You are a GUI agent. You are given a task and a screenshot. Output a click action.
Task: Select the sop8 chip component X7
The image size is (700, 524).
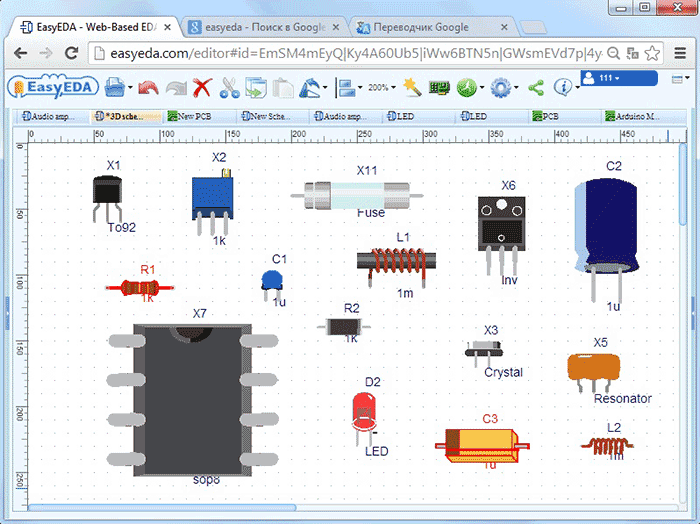(x=190, y=400)
